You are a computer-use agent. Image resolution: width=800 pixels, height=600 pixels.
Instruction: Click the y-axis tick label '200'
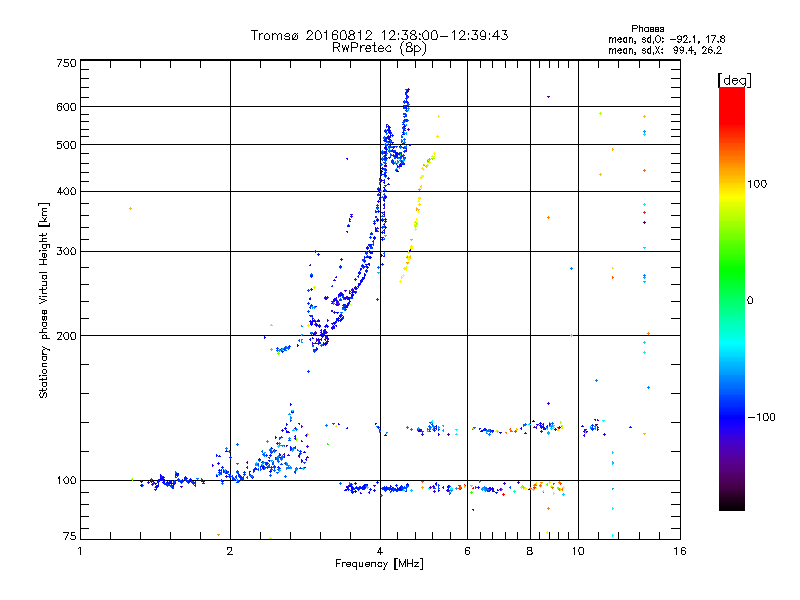pos(66,336)
